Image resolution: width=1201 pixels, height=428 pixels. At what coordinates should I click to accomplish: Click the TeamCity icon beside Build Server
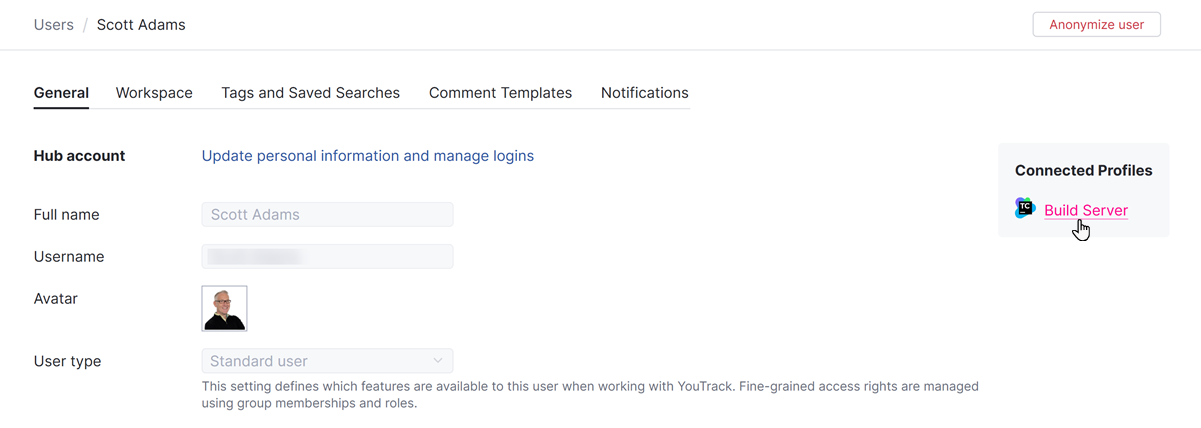pos(1025,209)
